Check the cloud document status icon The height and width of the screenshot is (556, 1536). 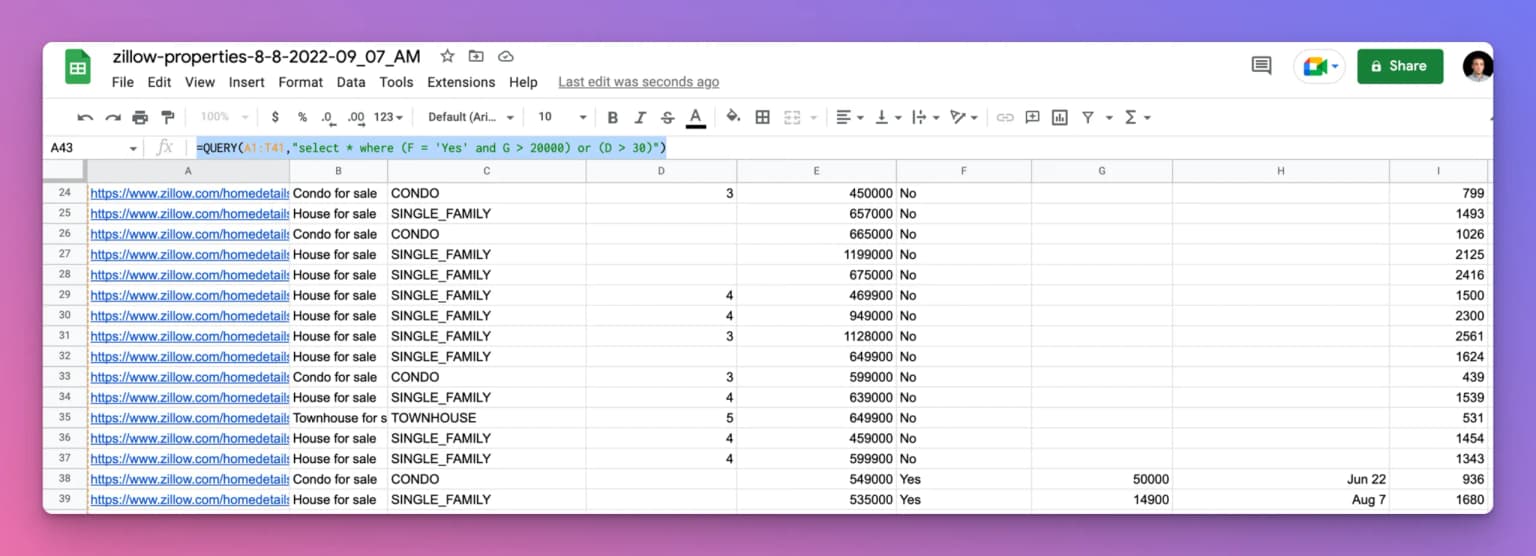(x=506, y=56)
